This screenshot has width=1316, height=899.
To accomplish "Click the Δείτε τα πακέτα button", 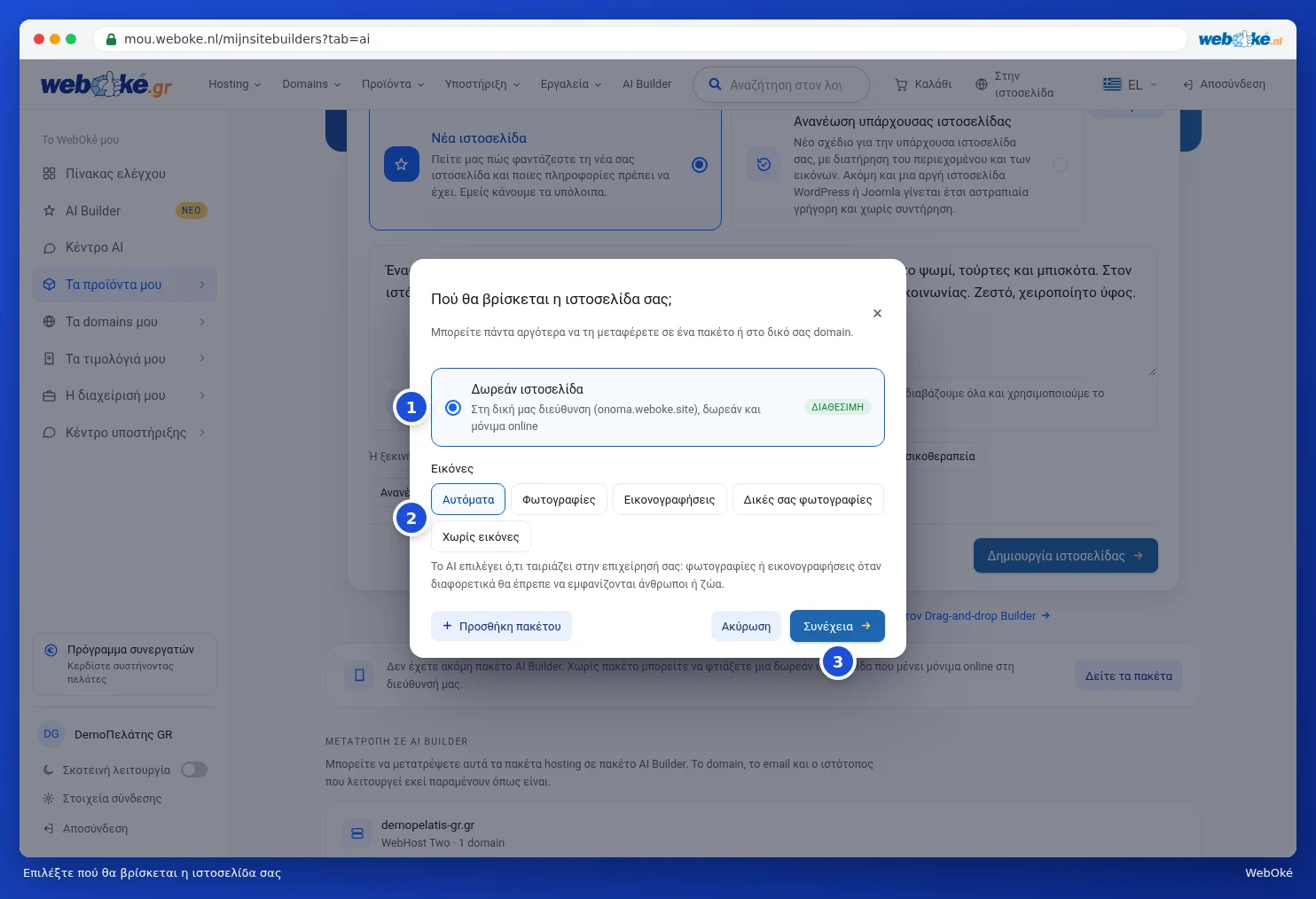I will coord(1129,676).
